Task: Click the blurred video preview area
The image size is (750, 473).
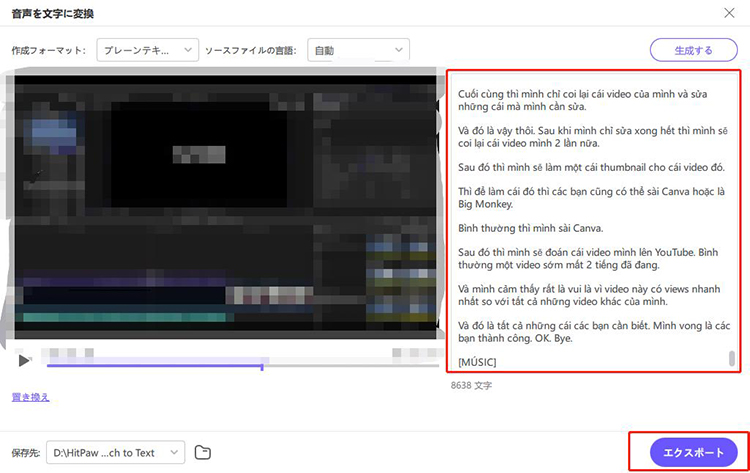Action: pyautogui.click(x=225, y=205)
